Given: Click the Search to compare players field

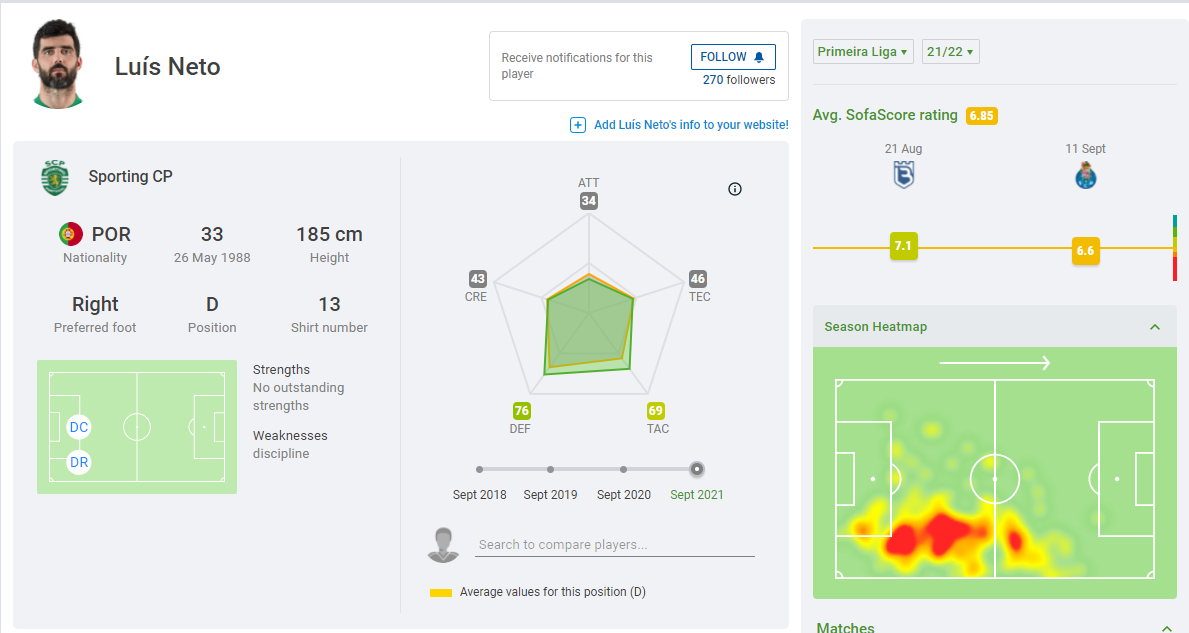Looking at the screenshot, I should pyautogui.click(x=614, y=545).
